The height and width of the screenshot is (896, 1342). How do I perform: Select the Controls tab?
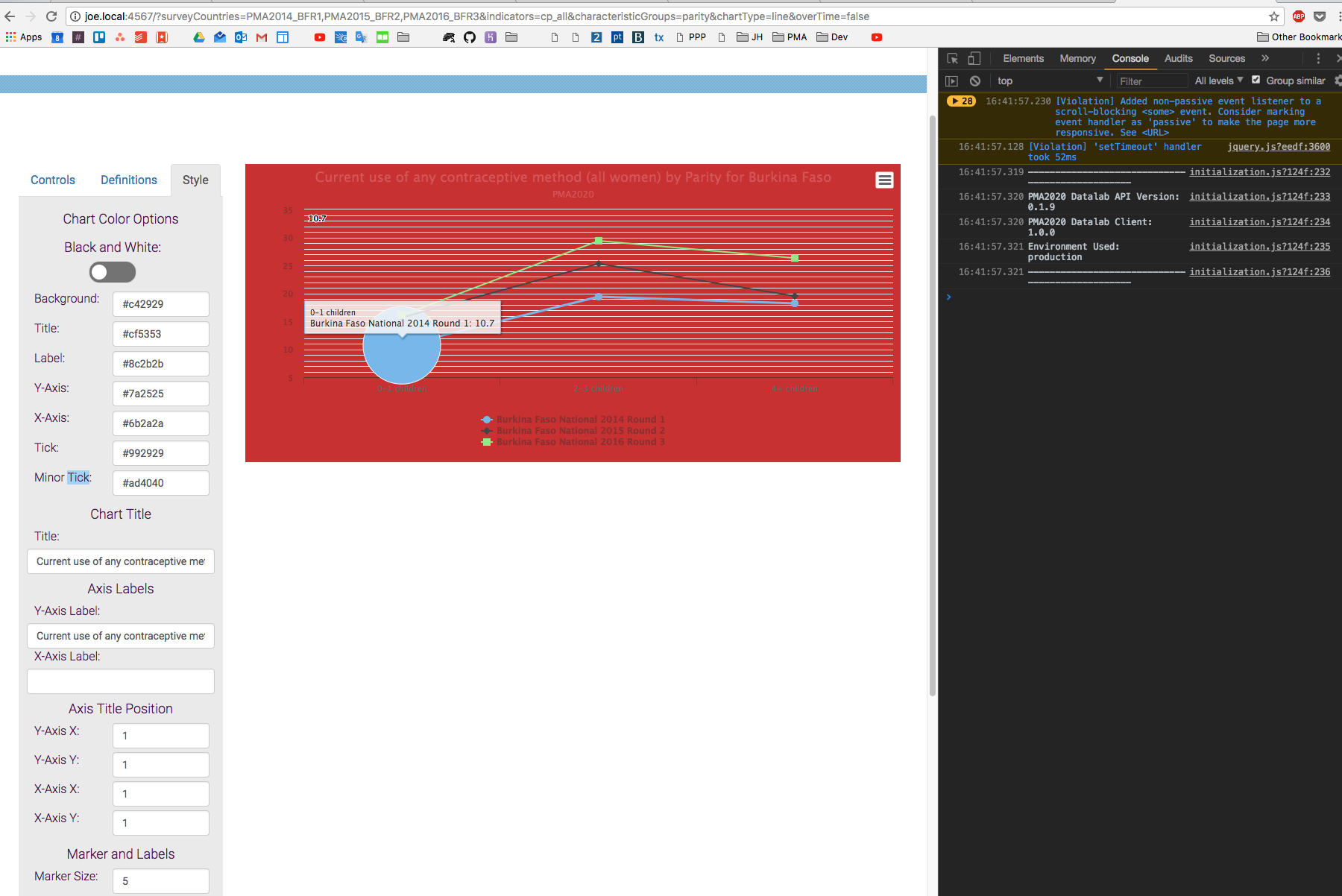click(52, 180)
